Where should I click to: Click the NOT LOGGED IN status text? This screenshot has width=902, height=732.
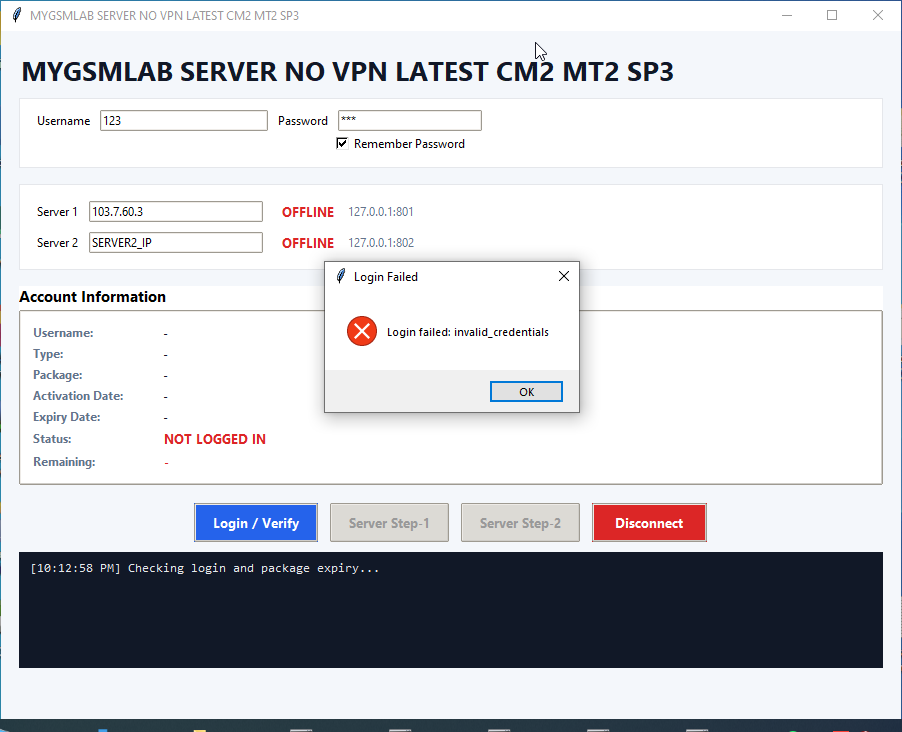click(215, 439)
